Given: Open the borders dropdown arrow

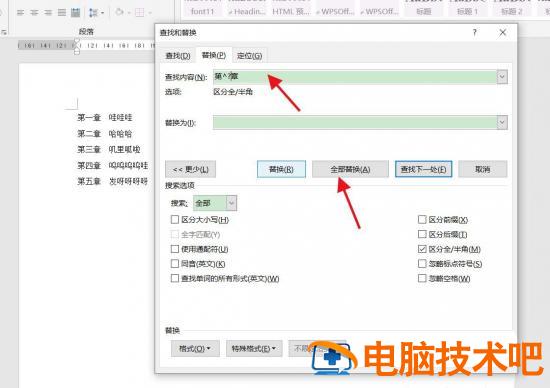Looking at the screenshot, I should click(x=149, y=13).
